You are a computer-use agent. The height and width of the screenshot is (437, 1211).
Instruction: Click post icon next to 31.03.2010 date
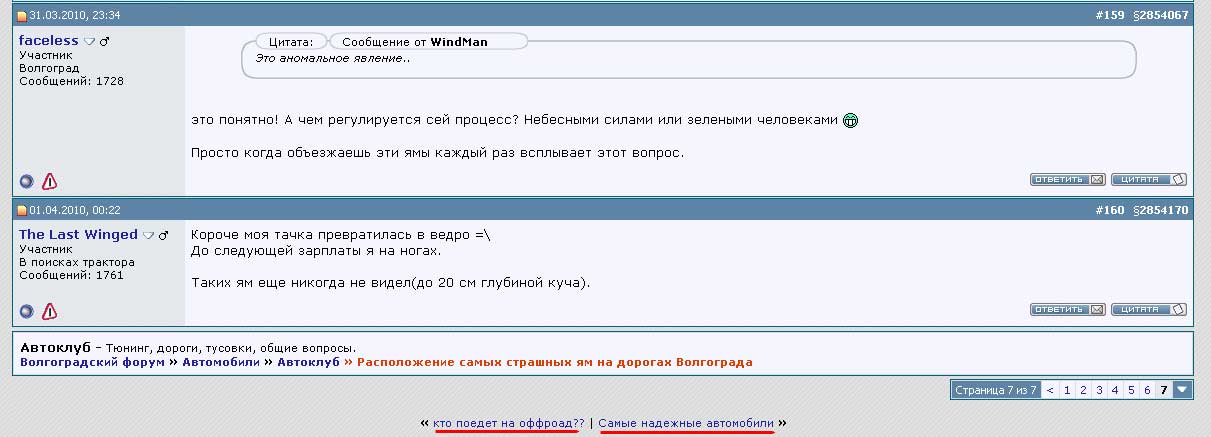[x=22, y=16]
